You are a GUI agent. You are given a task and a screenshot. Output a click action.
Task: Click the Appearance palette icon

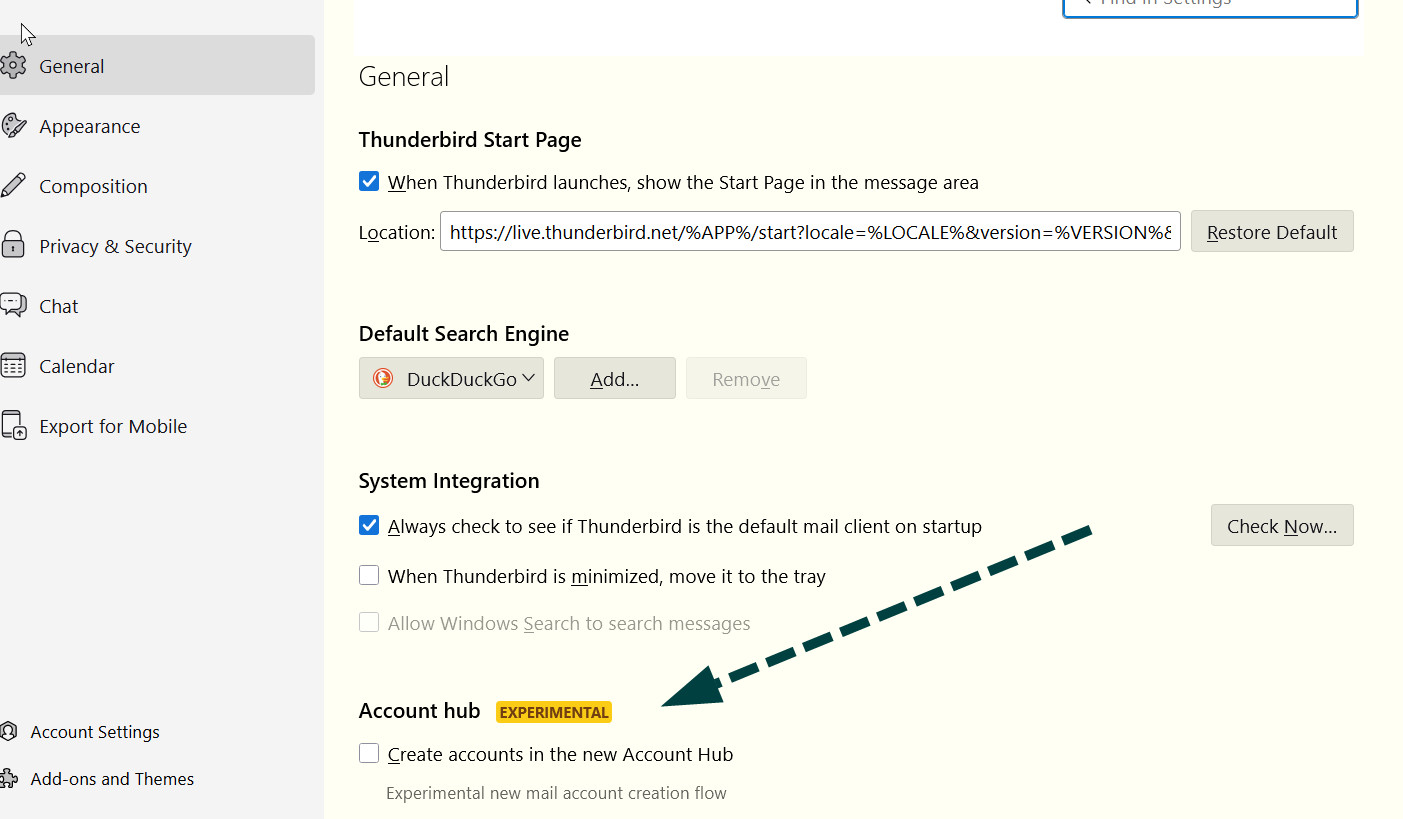click(x=13, y=126)
